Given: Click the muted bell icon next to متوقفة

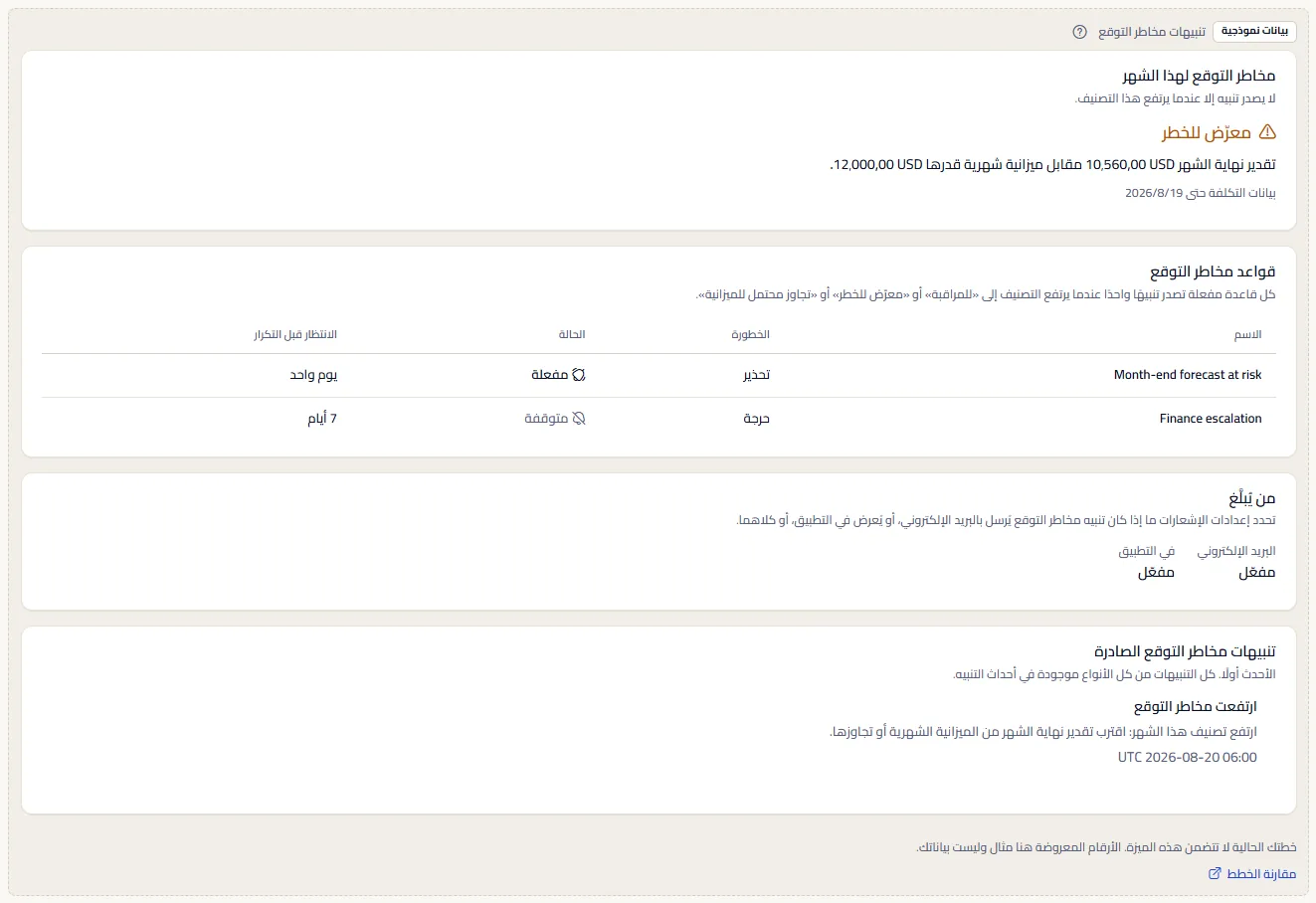Looking at the screenshot, I should [x=579, y=419].
